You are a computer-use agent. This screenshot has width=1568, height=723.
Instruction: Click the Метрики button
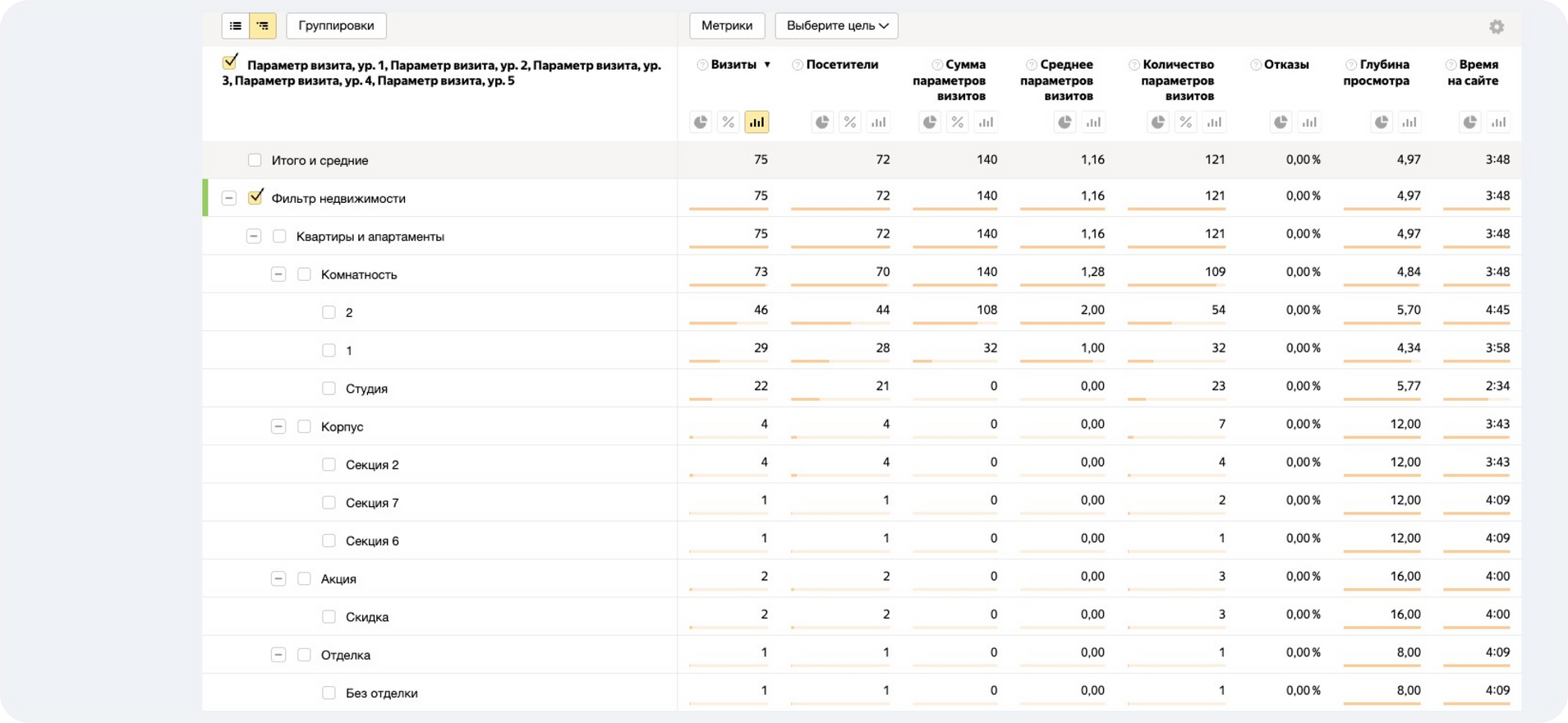point(726,26)
